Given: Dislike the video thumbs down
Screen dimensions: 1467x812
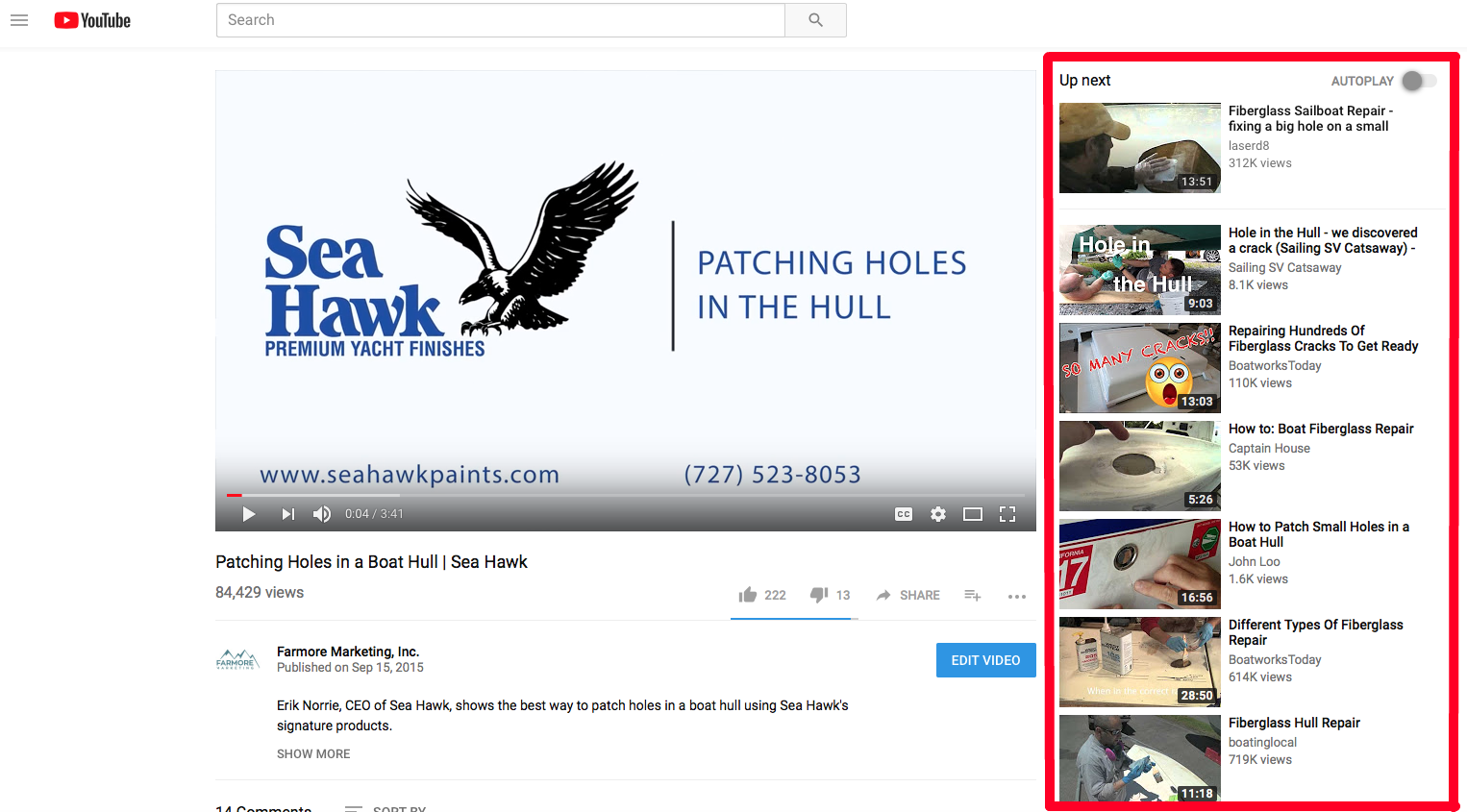Looking at the screenshot, I should 819,595.
